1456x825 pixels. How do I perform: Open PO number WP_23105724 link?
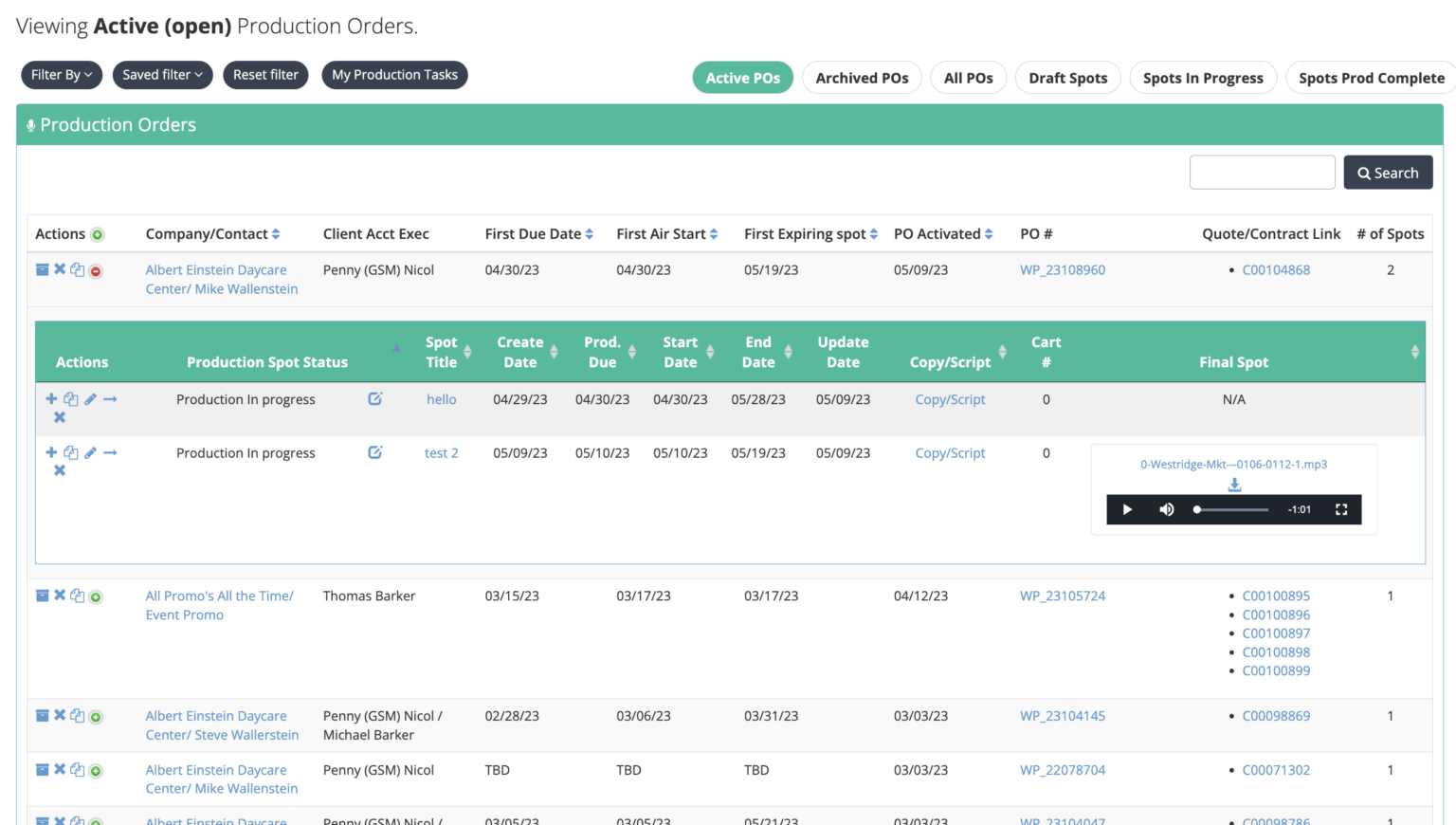pyautogui.click(x=1062, y=596)
